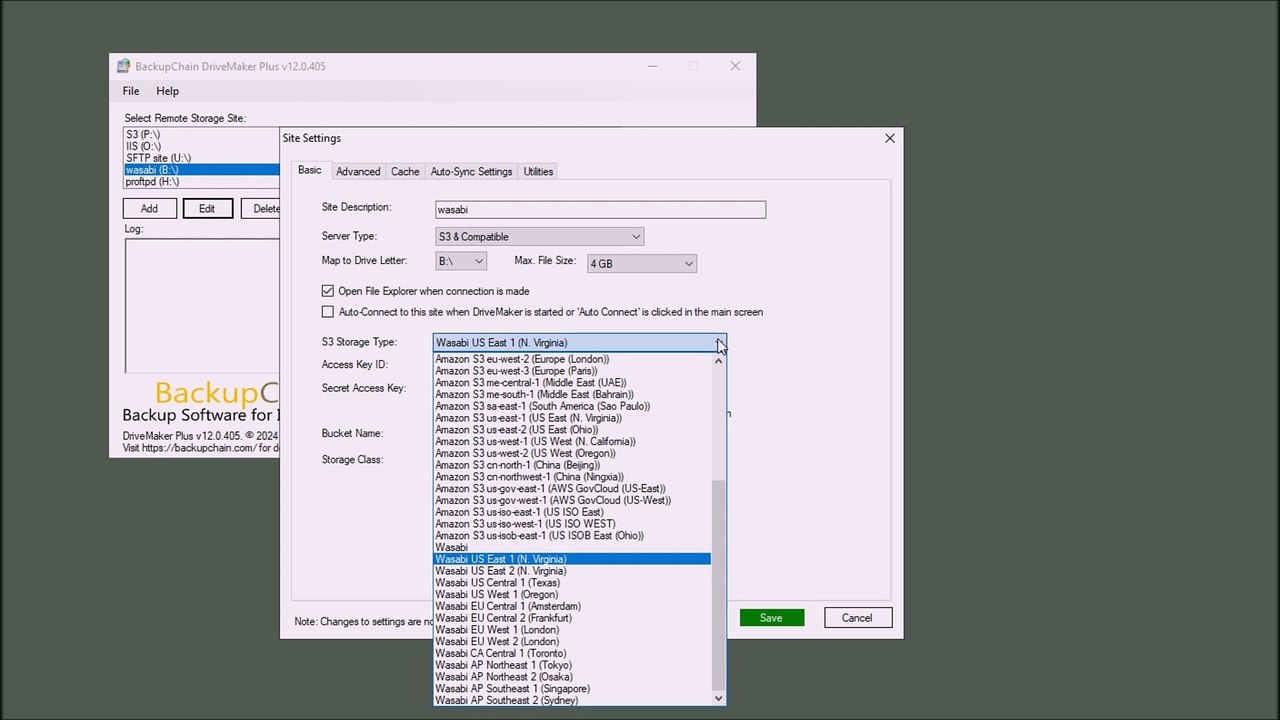Choose Amazon S3 us-gov-west-1 (AWS GovCloud (US-West))

(x=572, y=500)
